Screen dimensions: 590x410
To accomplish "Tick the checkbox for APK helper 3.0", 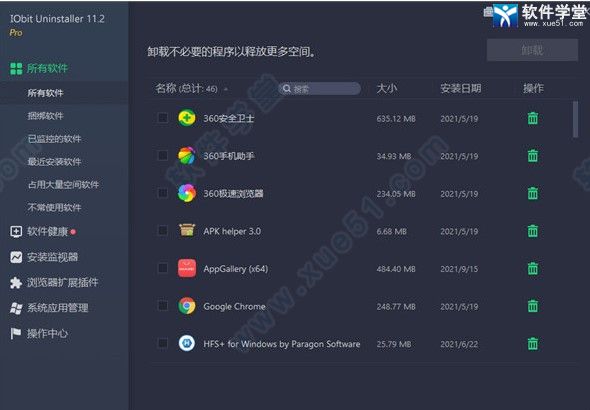I will [163, 230].
